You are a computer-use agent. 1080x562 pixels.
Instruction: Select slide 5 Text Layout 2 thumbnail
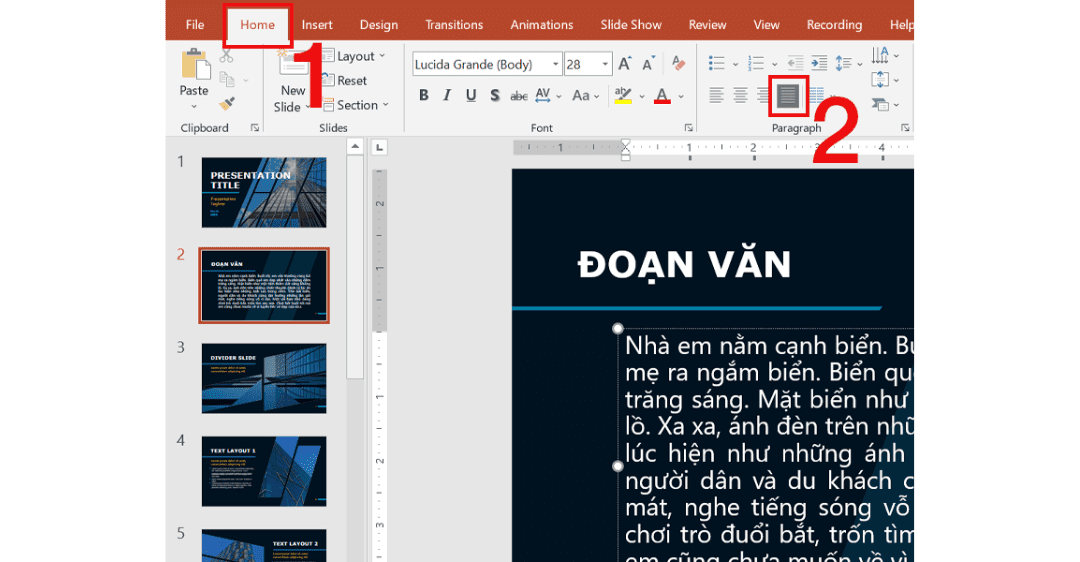264,545
